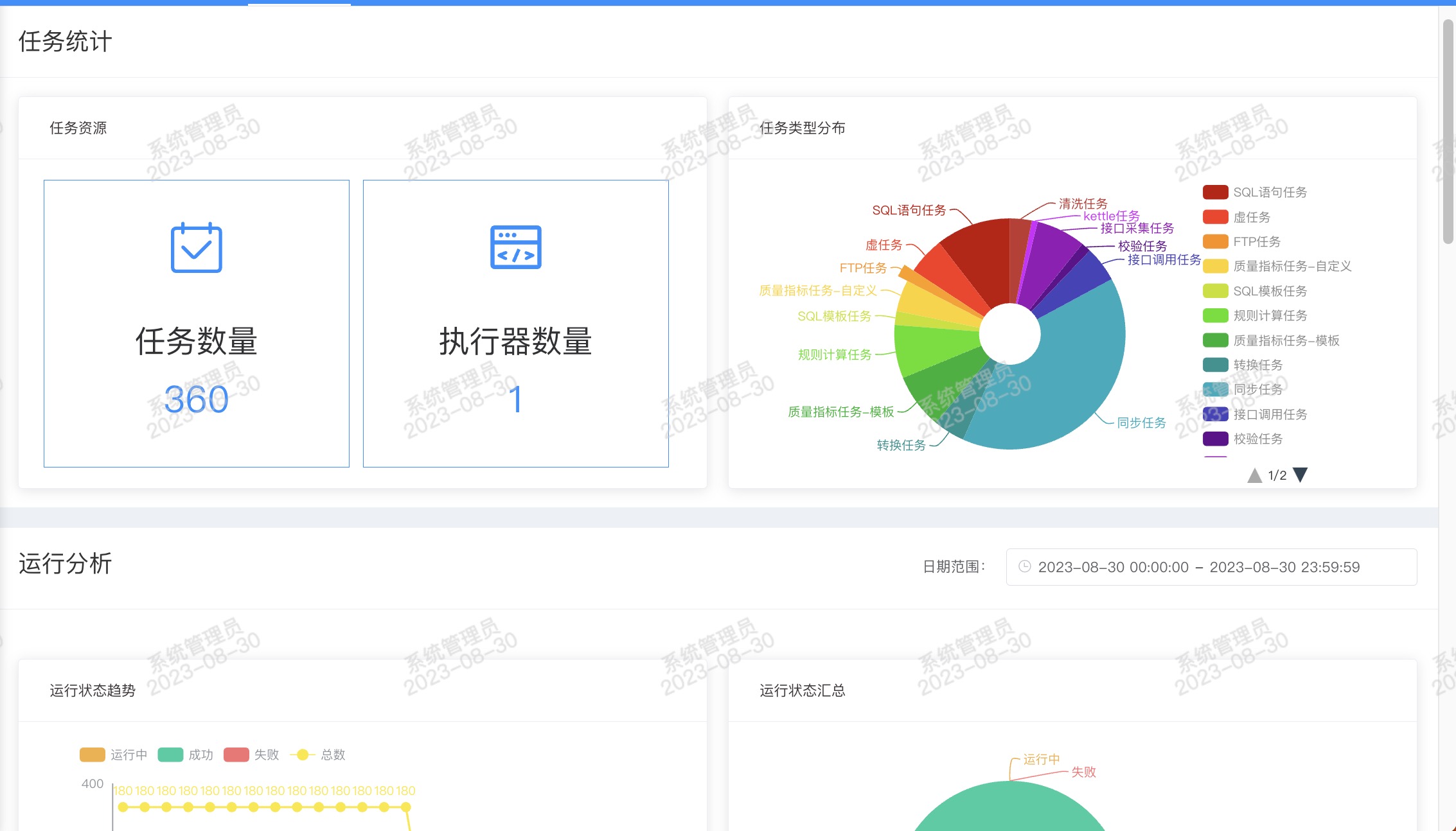Toggle 转换任务 legend item
The image size is (1456, 831).
point(1243,365)
